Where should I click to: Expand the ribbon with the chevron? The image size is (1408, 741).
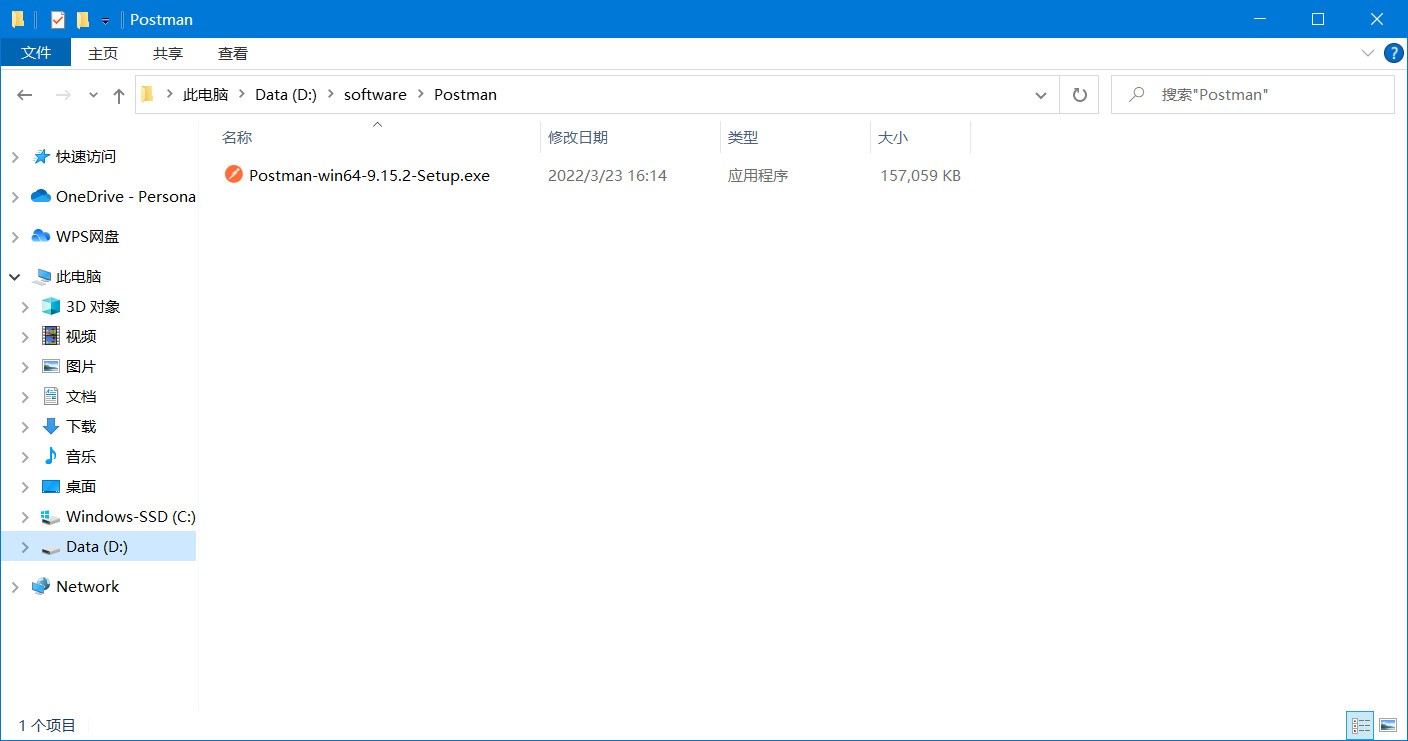click(1368, 53)
